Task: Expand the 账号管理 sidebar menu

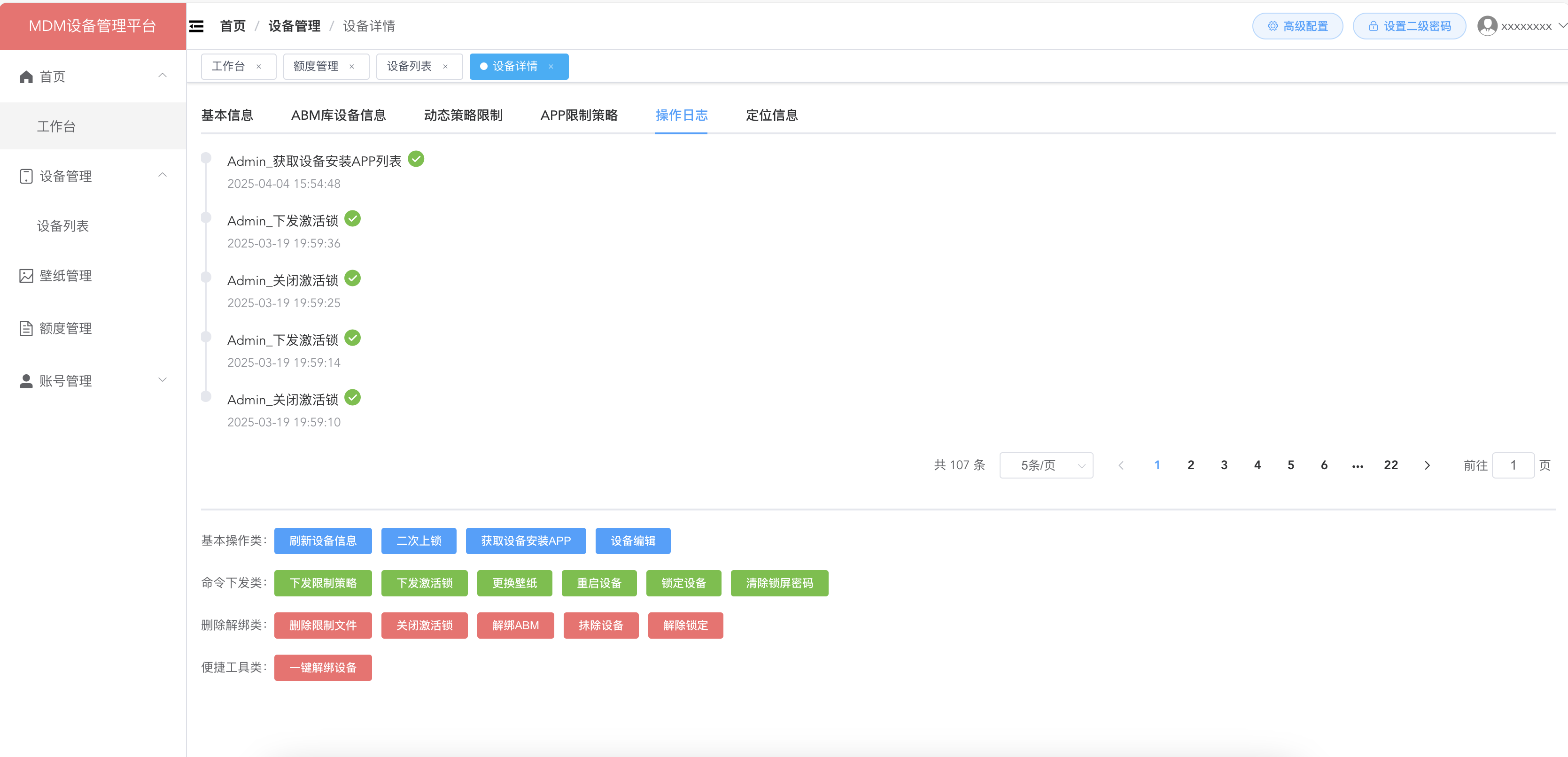Action: (x=162, y=380)
